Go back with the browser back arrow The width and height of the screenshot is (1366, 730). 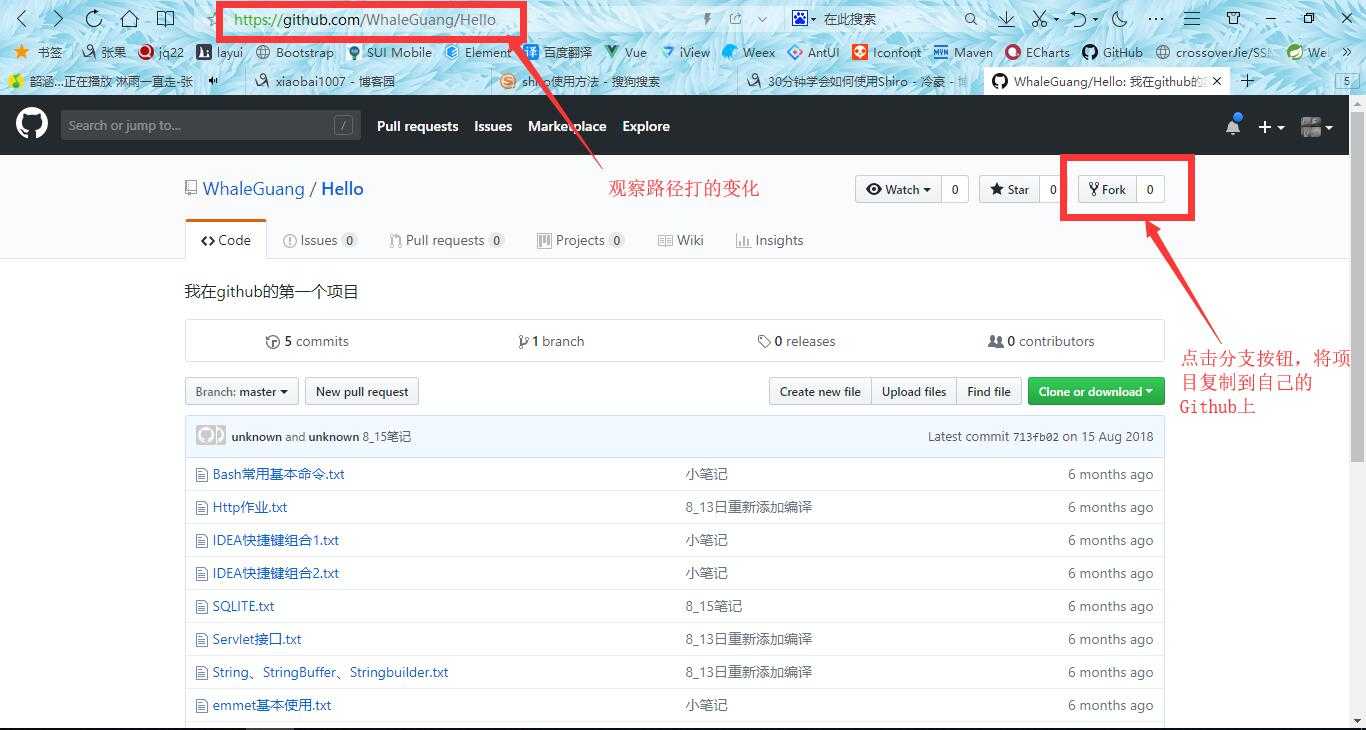click(22, 19)
